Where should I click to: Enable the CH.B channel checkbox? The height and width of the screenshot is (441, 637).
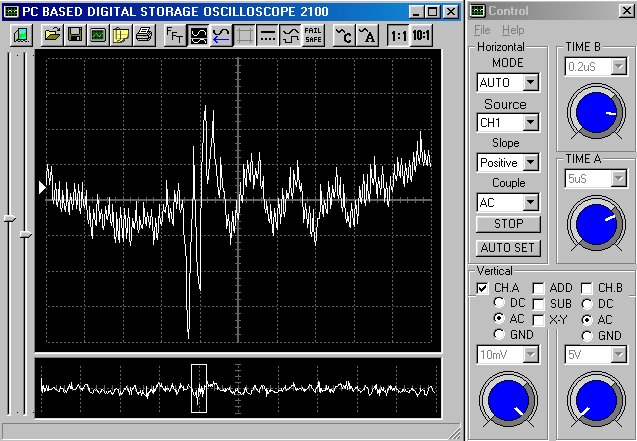click(587, 288)
